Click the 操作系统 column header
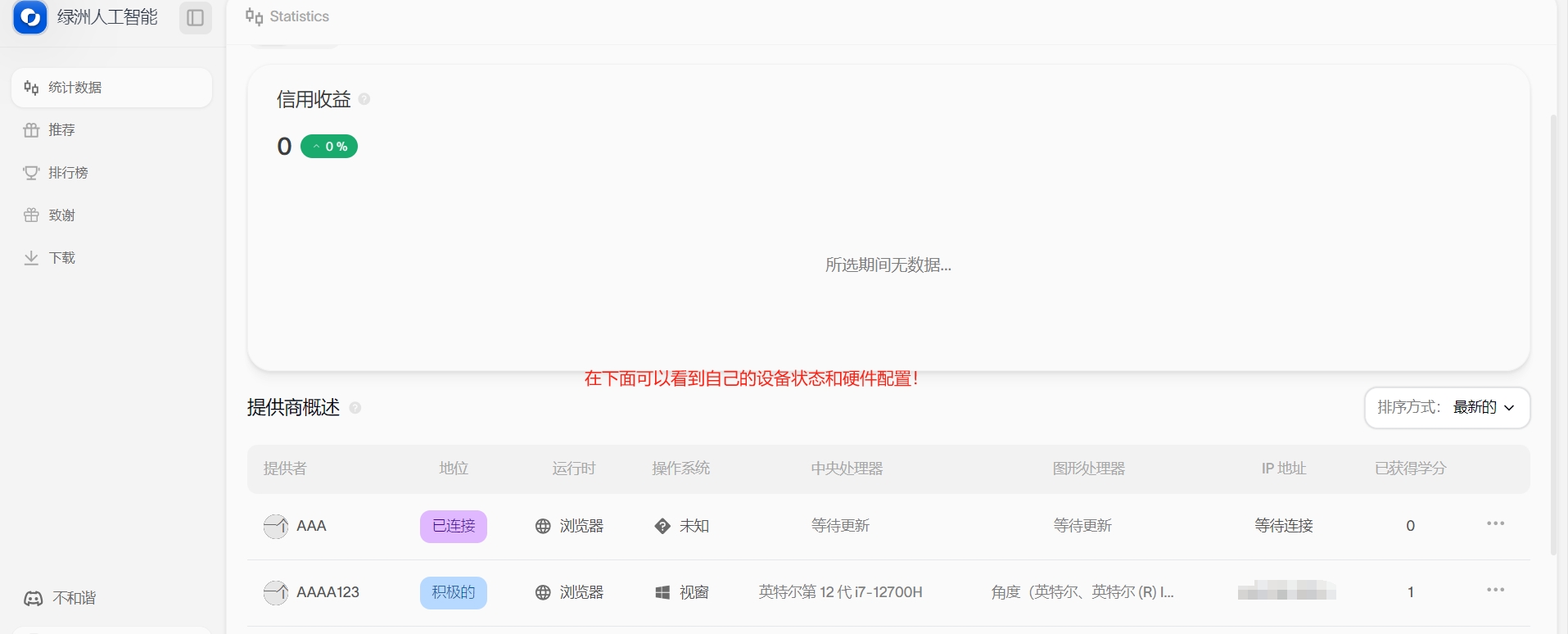1568x634 pixels. click(x=681, y=469)
